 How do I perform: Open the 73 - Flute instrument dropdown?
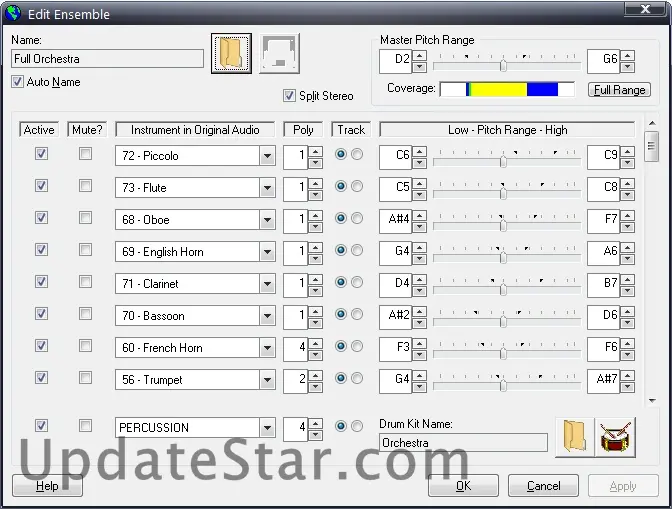267,188
